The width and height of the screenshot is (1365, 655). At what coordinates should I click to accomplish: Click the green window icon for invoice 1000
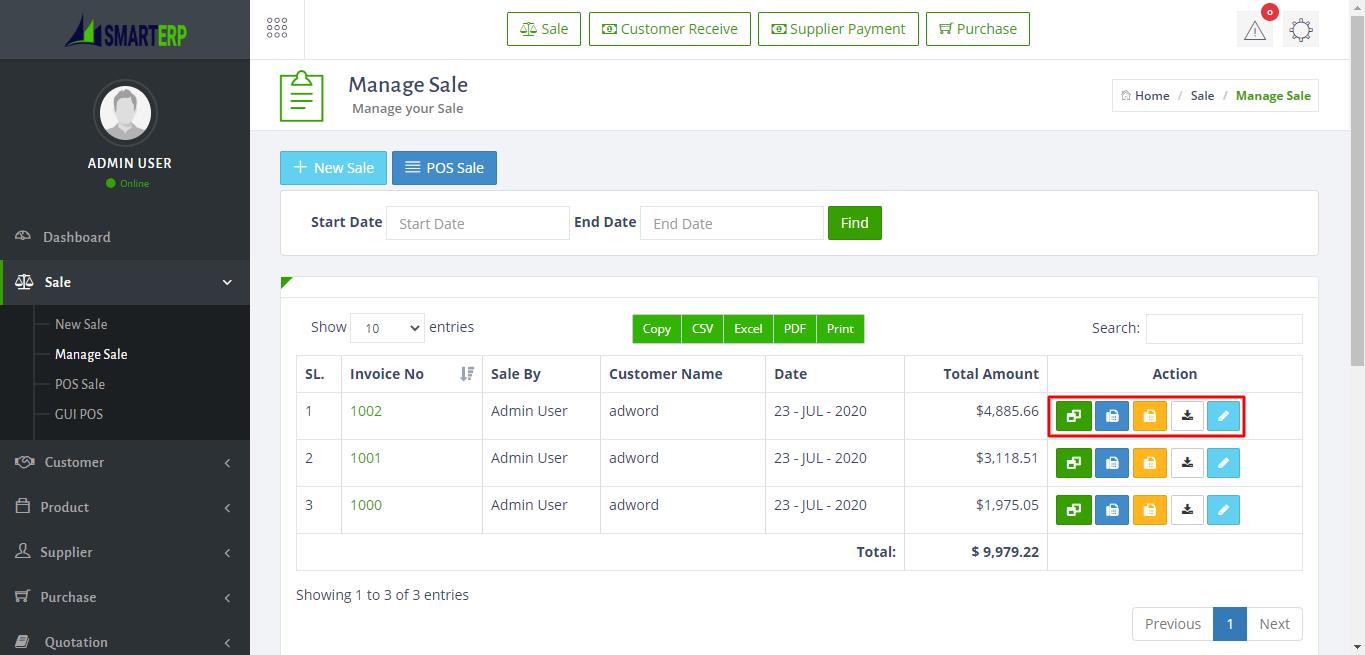pos(1073,510)
